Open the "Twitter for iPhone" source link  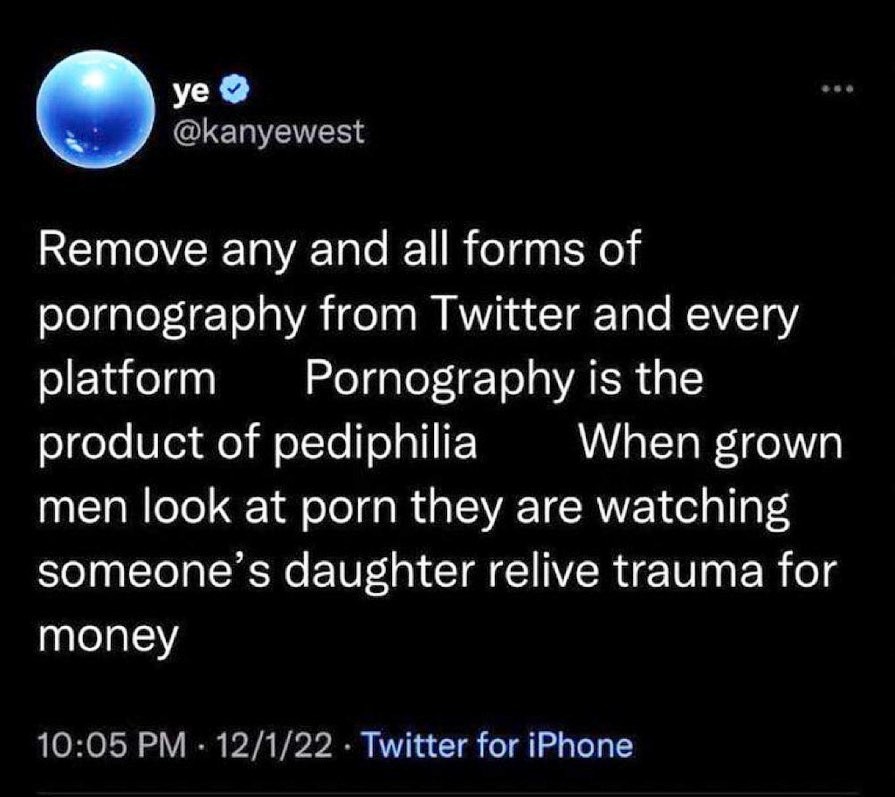coord(497,745)
